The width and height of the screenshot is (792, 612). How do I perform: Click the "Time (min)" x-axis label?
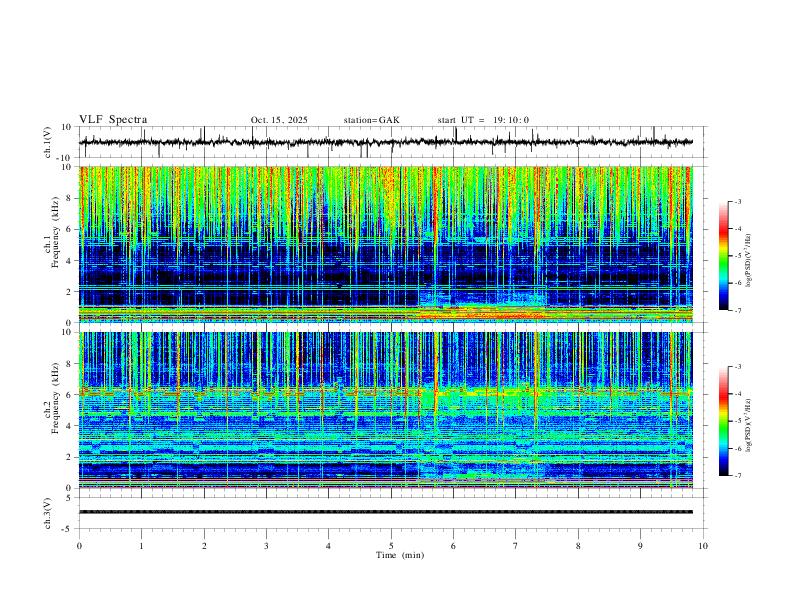pos(400,555)
